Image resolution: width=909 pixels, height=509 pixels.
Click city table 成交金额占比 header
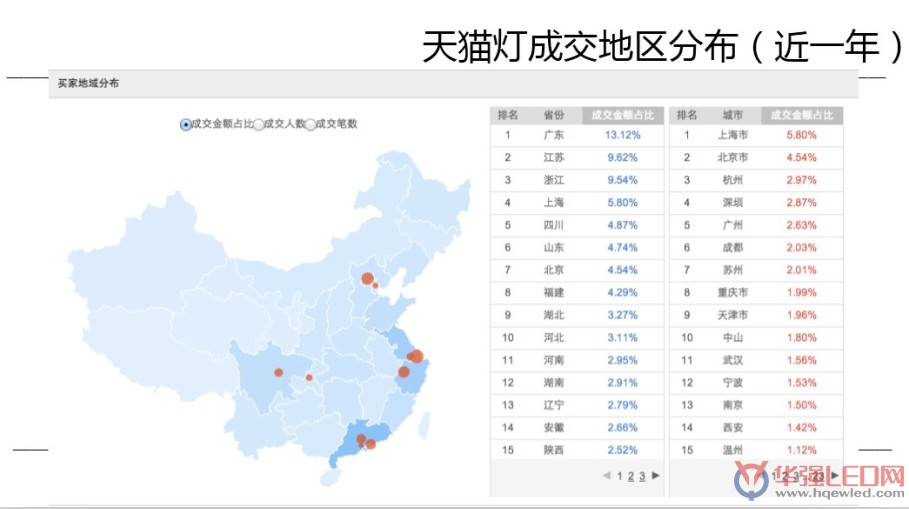tap(802, 115)
